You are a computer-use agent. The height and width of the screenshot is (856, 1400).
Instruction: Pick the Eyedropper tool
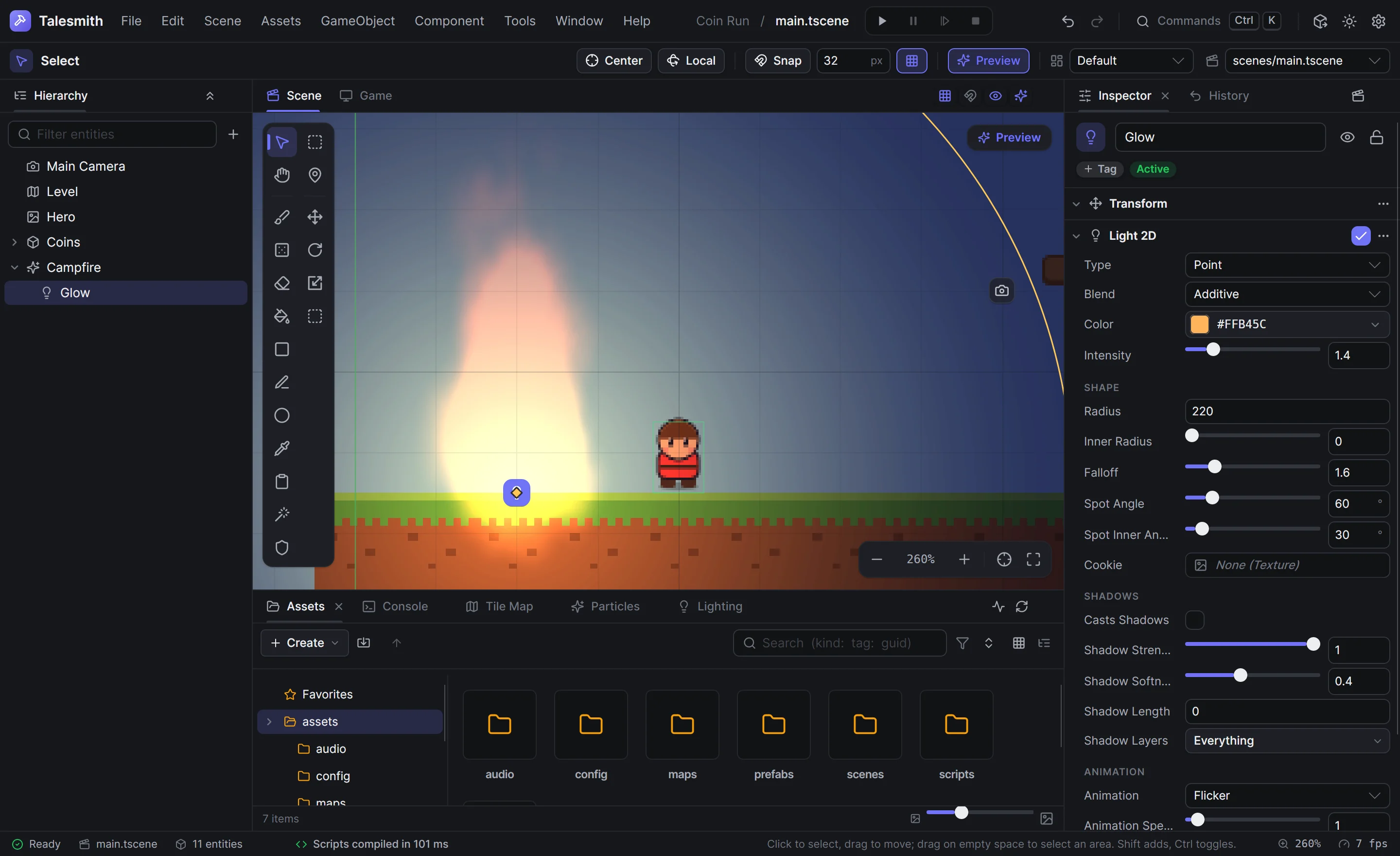pyautogui.click(x=282, y=448)
